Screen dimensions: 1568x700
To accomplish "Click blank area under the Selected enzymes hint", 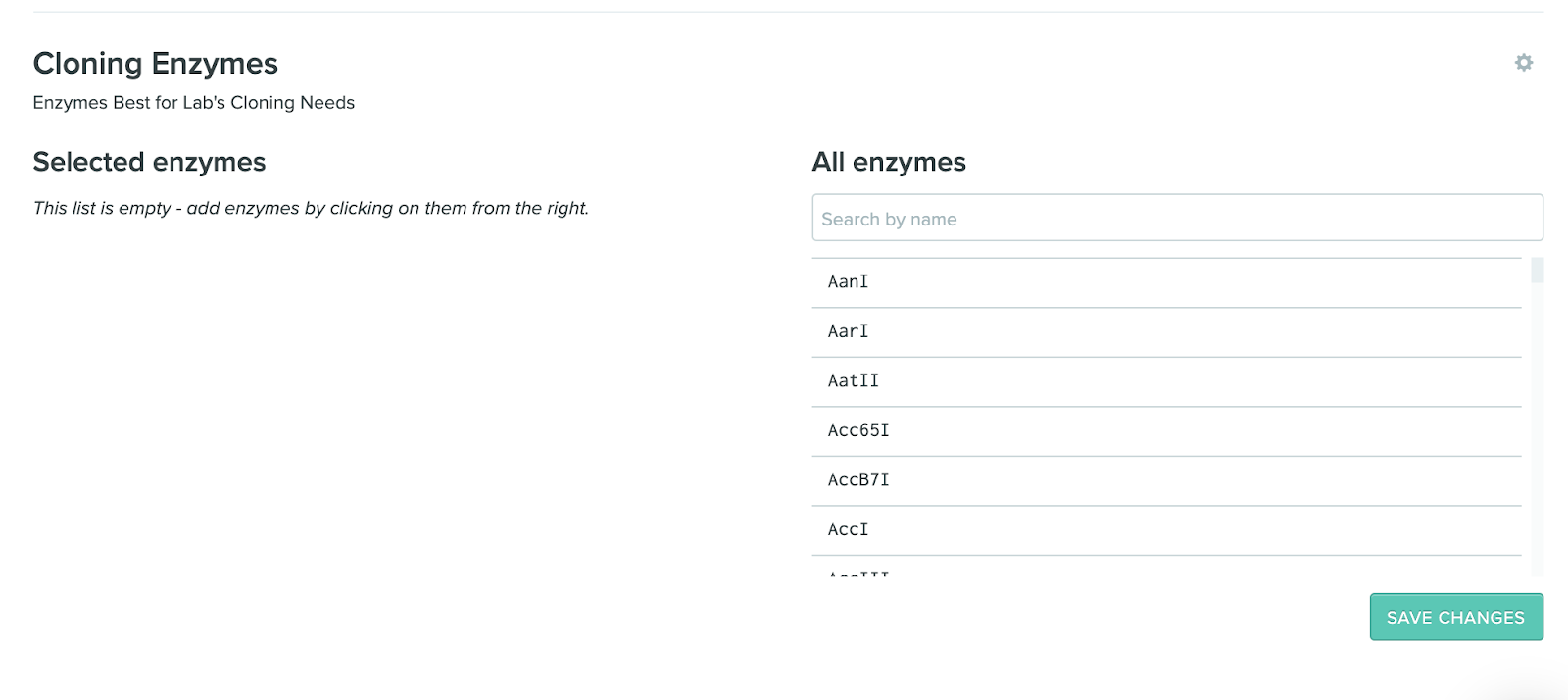I will 392,412.
